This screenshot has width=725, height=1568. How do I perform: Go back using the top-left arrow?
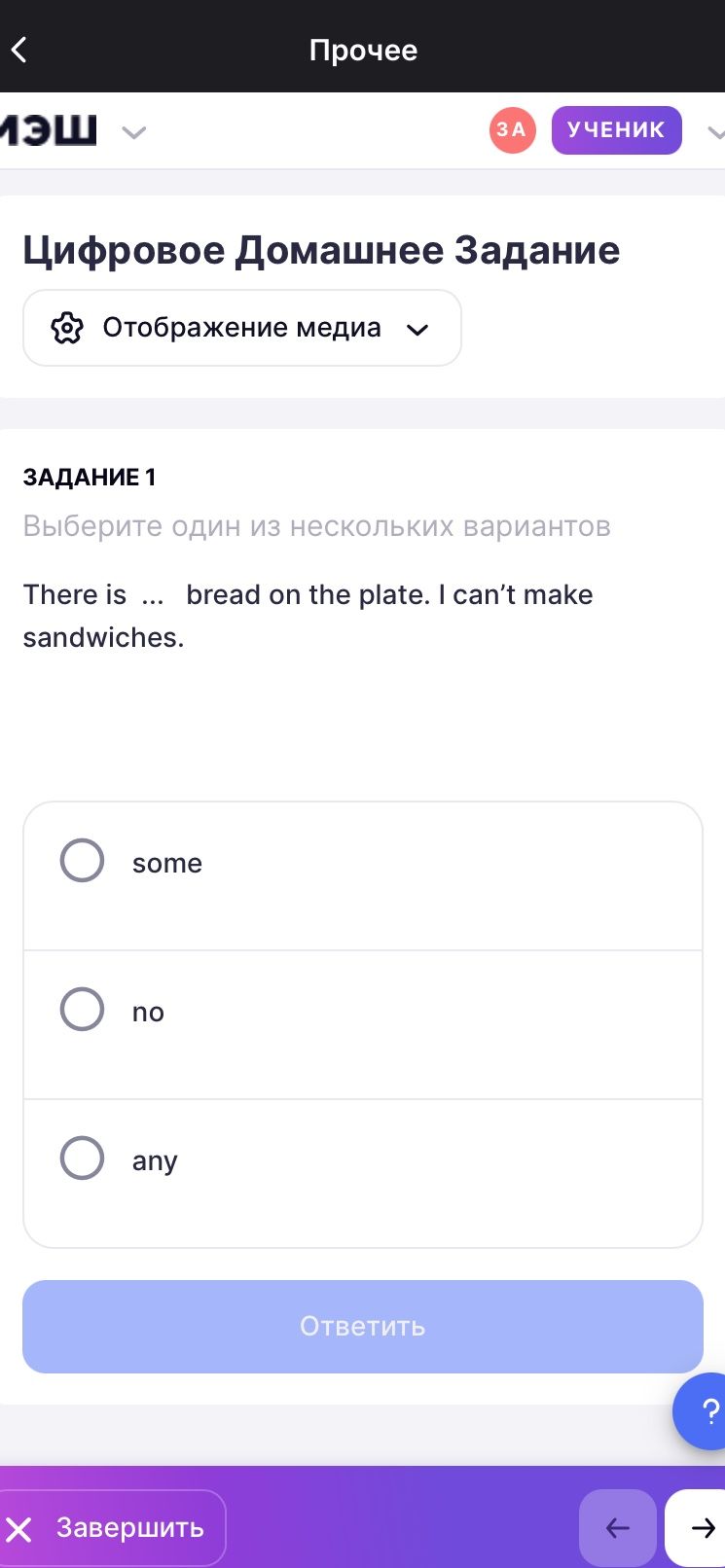[19, 50]
